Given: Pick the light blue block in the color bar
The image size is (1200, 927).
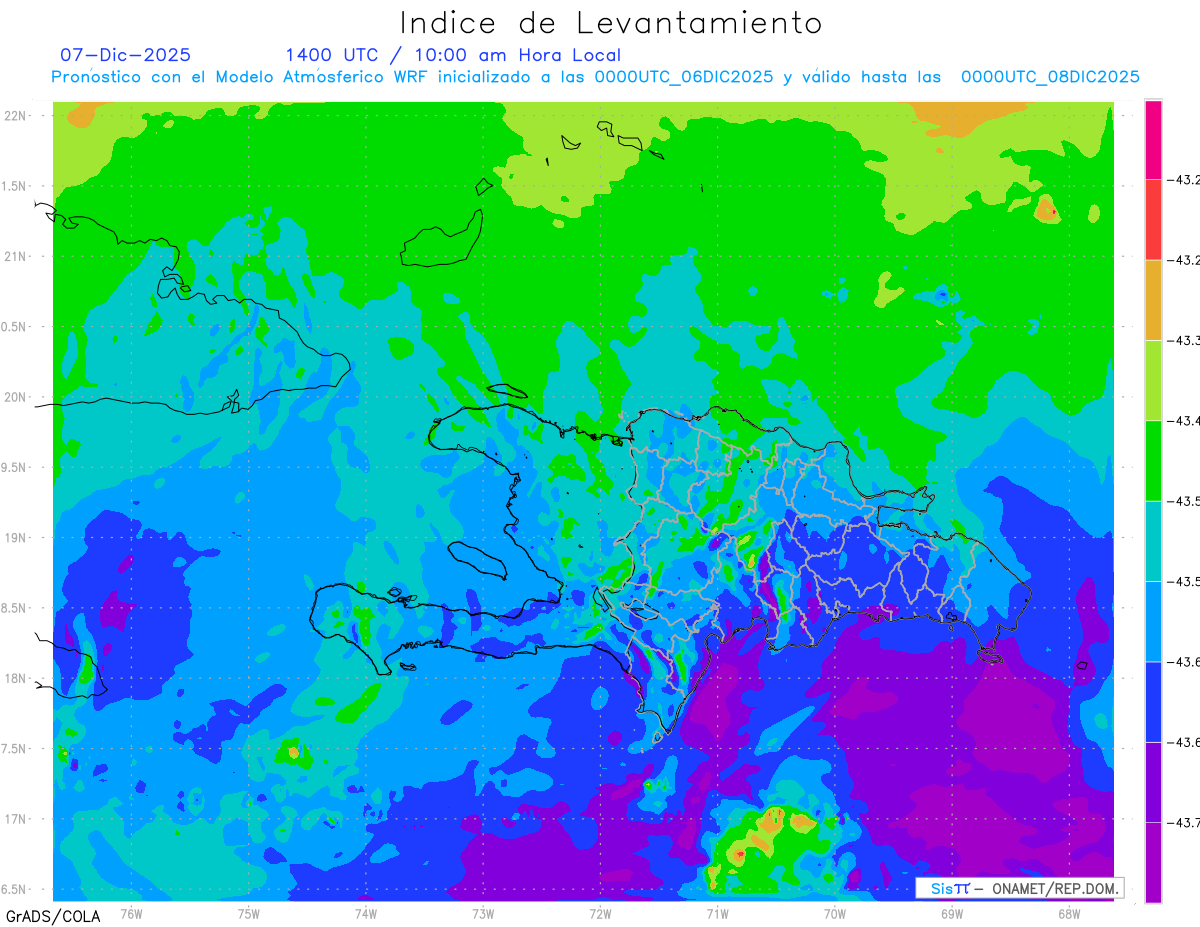Looking at the screenshot, I should point(1153,621).
